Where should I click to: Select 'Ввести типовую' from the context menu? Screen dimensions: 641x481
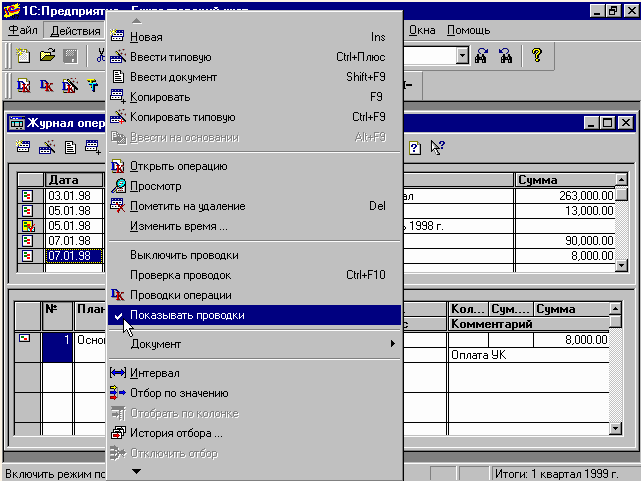pos(170,57)
